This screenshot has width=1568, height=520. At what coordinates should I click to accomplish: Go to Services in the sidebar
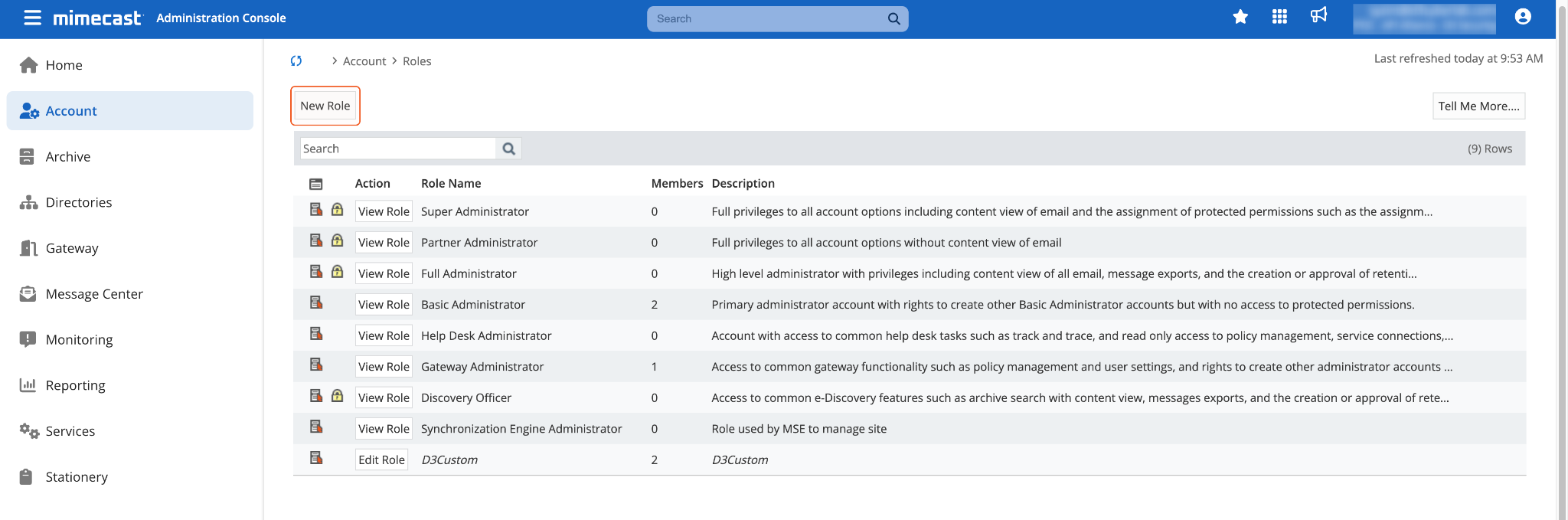tap(70, 431)
